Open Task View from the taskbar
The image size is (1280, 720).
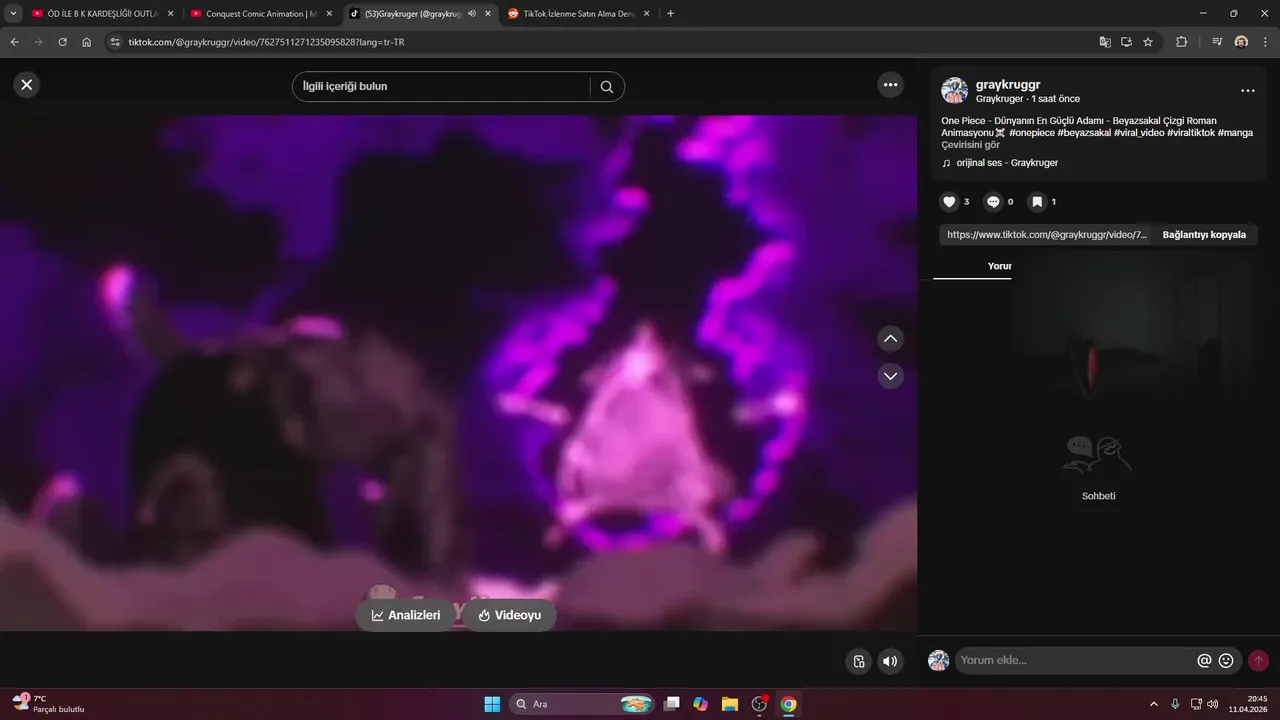click(x=672, y=704)
